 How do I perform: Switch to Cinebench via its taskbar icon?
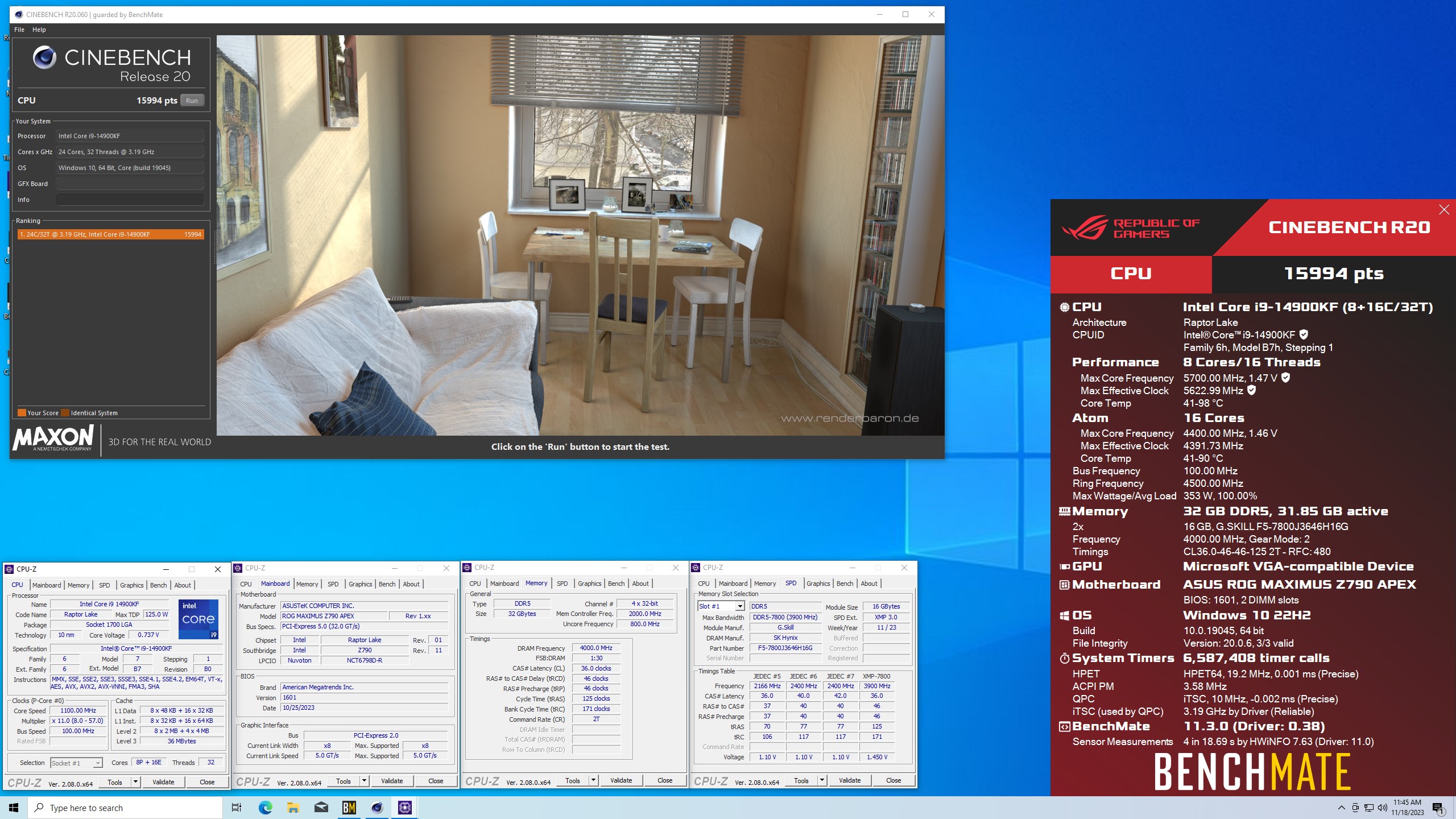point(377,808)
